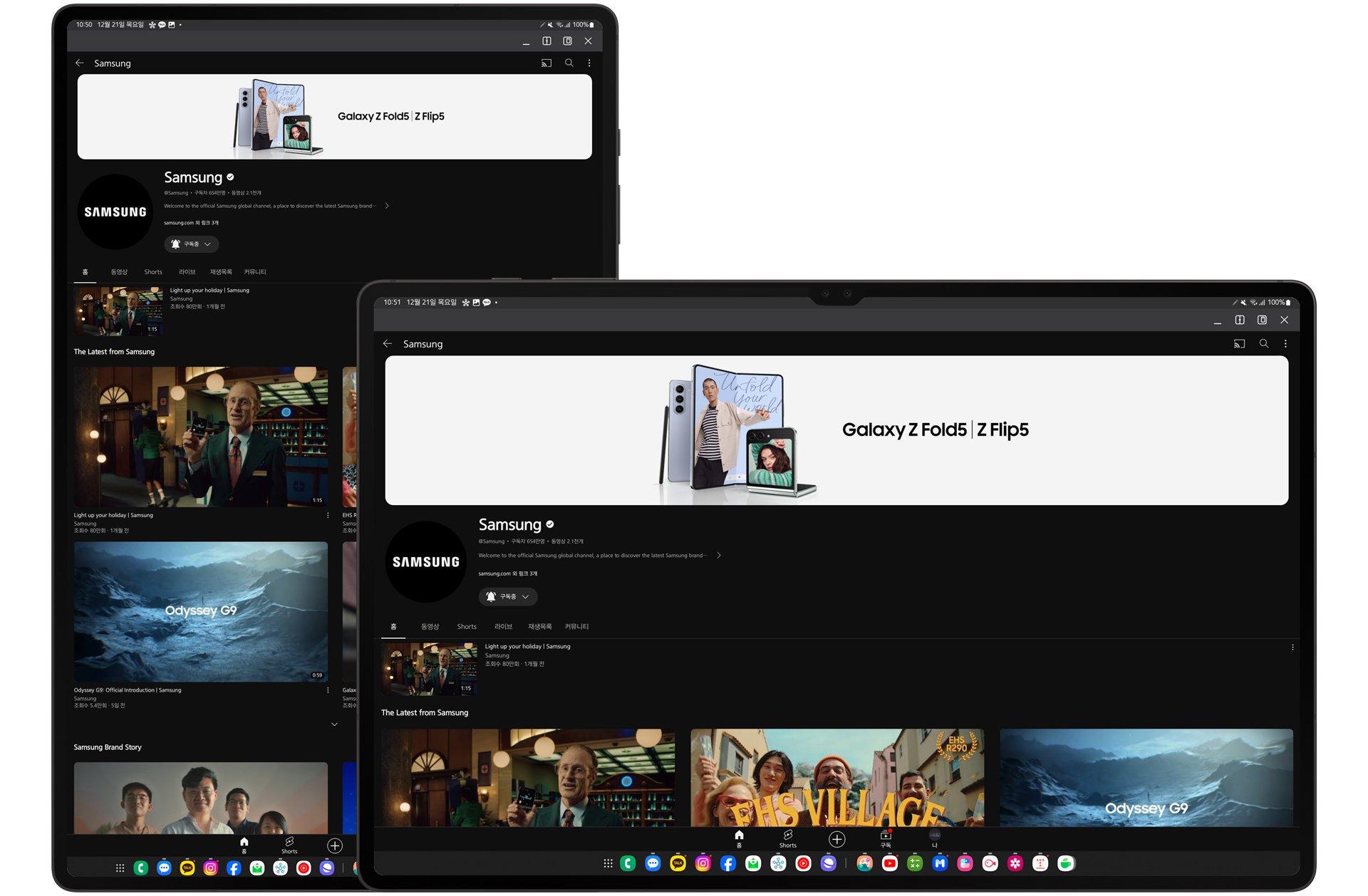Follow the samsung.com link on the portrait tablet
Viewport: 1368px width, 896px height.
(191, 223)
